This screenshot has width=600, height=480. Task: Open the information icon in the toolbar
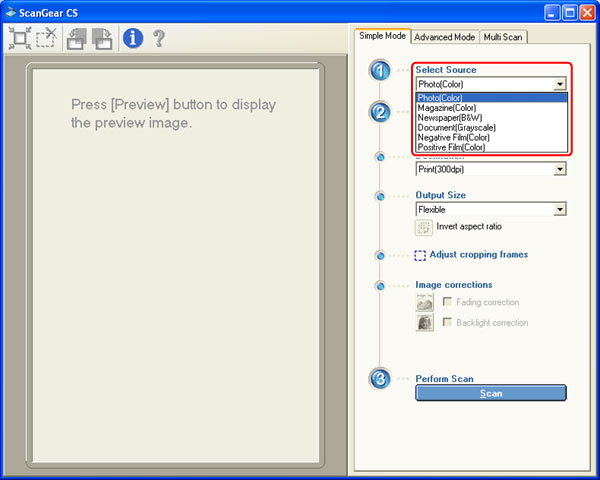click(x=133, y=38)
